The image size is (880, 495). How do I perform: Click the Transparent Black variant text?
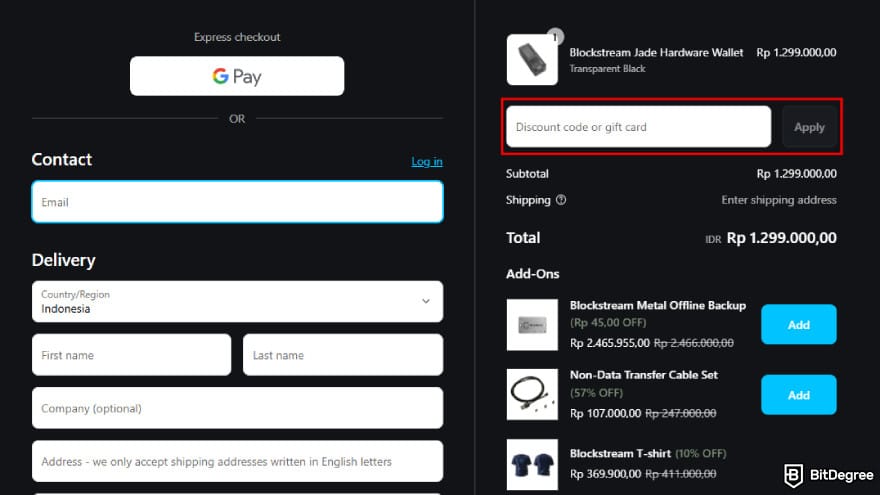click(x=607, y=68)
